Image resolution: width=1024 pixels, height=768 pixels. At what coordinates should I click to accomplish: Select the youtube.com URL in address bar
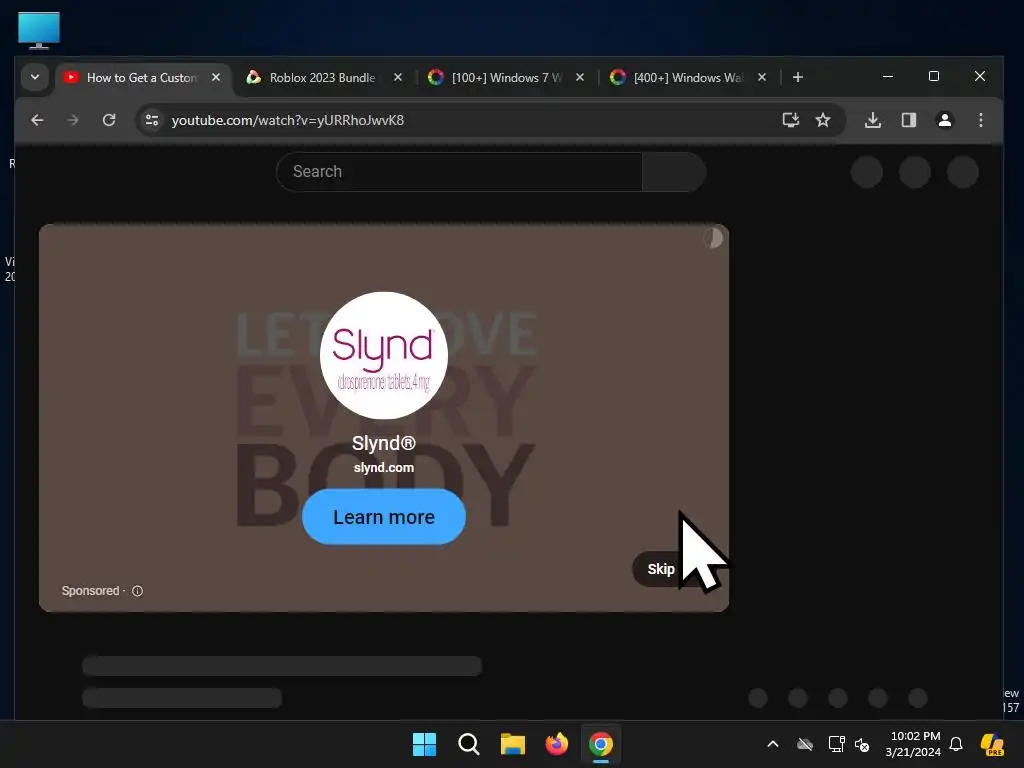tap(287, 120)
